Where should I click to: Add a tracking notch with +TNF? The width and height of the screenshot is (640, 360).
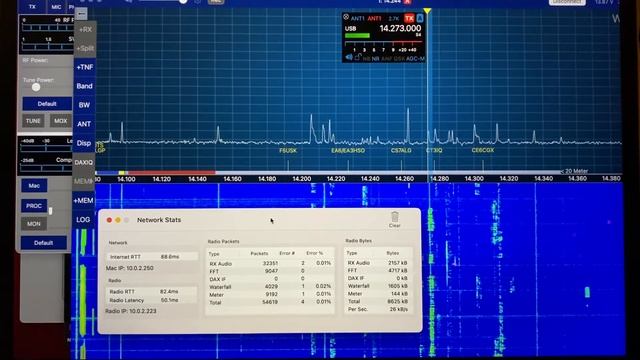point(84,67)
